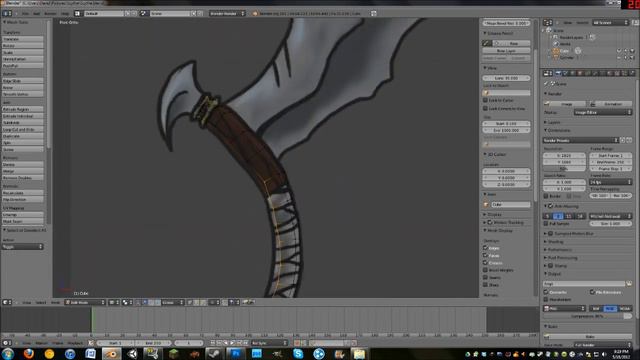Screen dimensions: 640x360
Task: Click the Extrude Region button
Action: (x=23, y=109)
